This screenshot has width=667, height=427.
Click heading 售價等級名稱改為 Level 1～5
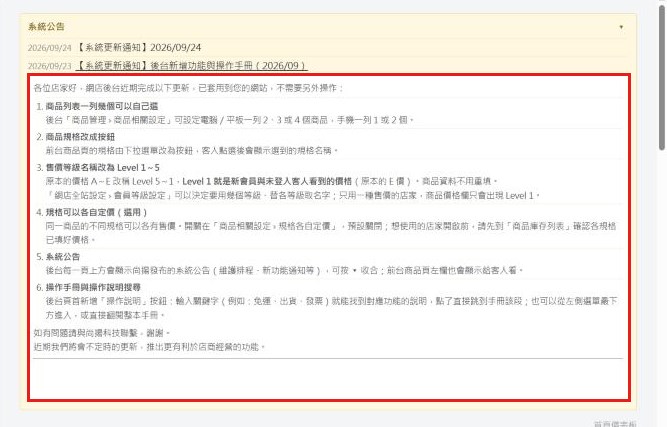pos(103,168)
